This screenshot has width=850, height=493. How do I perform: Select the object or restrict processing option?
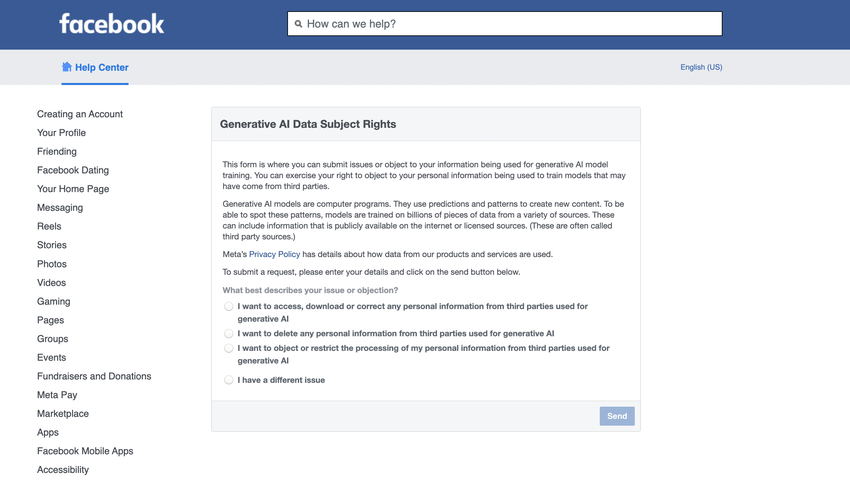(229, 349)
